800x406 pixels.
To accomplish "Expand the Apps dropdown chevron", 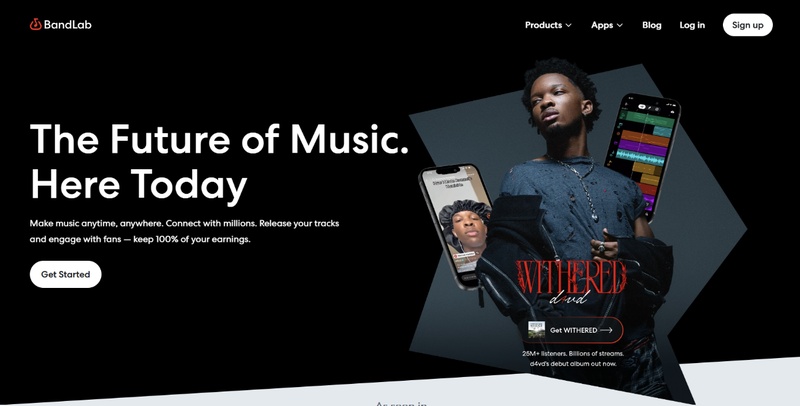I will 620,25.
